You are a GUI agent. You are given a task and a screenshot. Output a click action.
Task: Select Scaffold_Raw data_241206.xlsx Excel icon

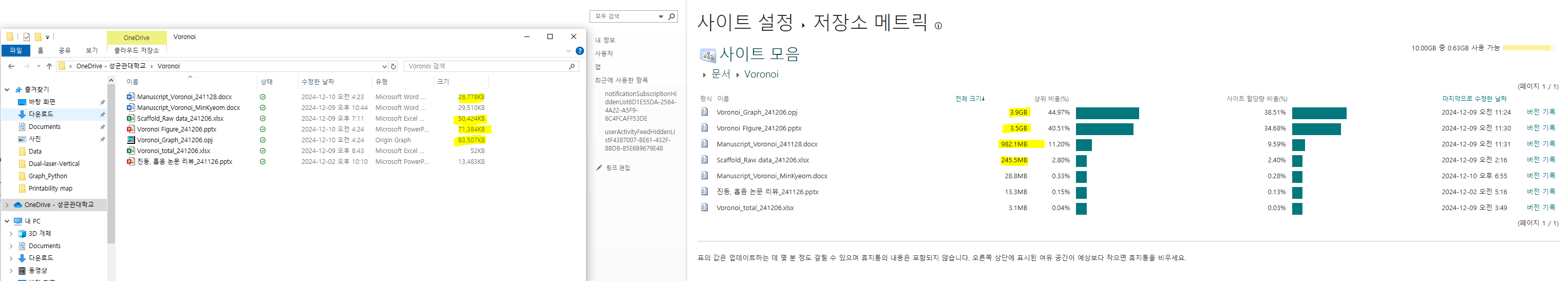click(130, 119)
